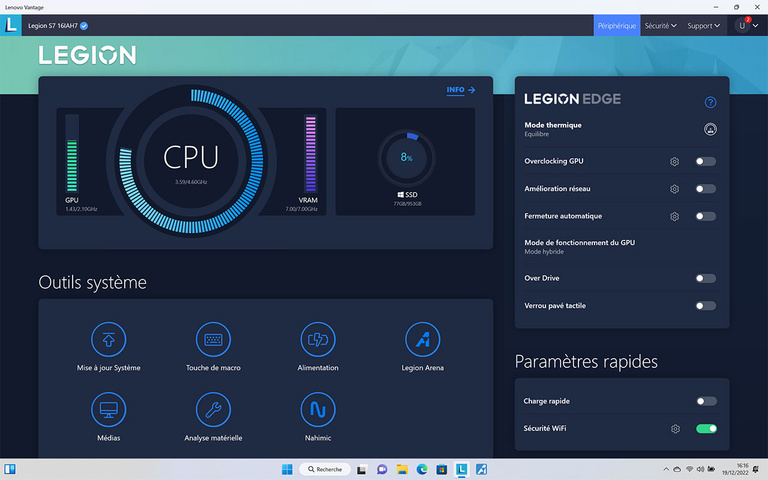Expand the Support dropdown menu
Screen dimensions: 768x480
[x=703, y=25]
